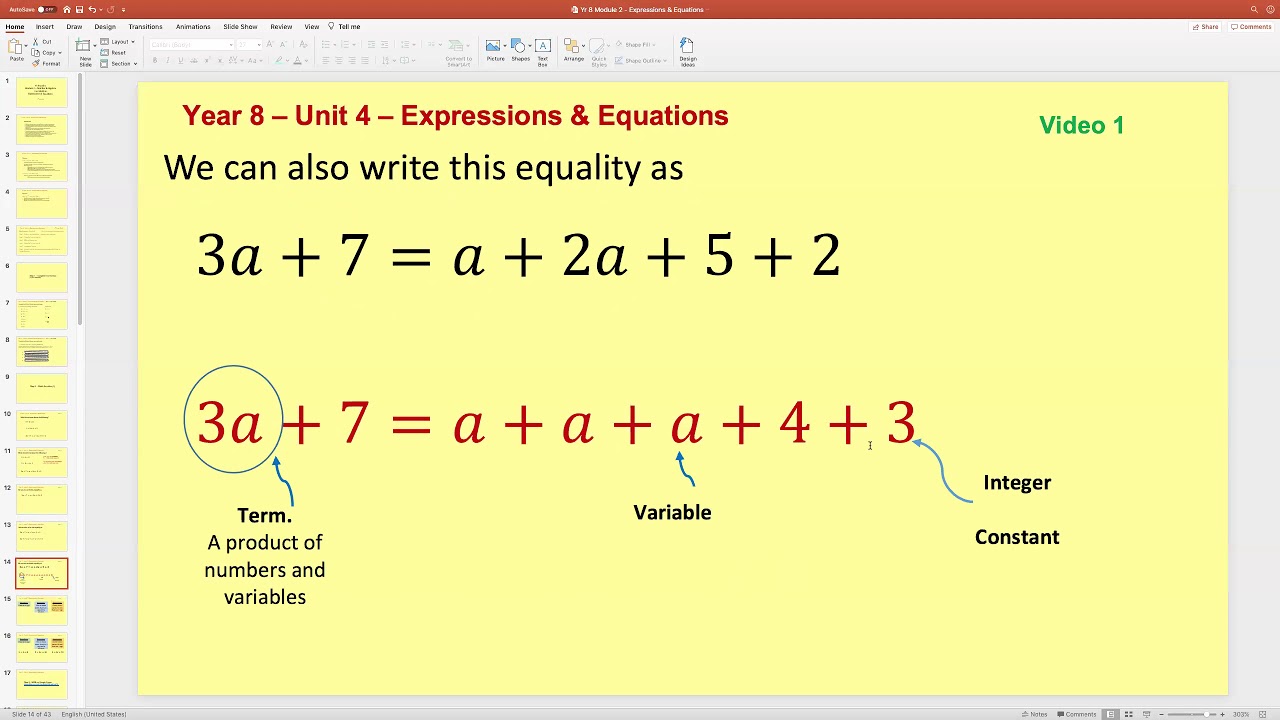1280x720 pixels.
Task: Switch to the Design tab
Action: (x=105, y=27)
